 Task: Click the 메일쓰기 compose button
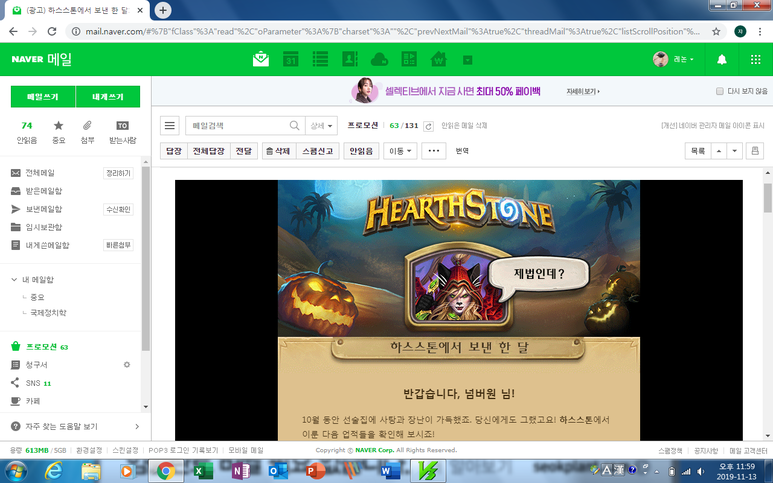click(x=43, y=97)
